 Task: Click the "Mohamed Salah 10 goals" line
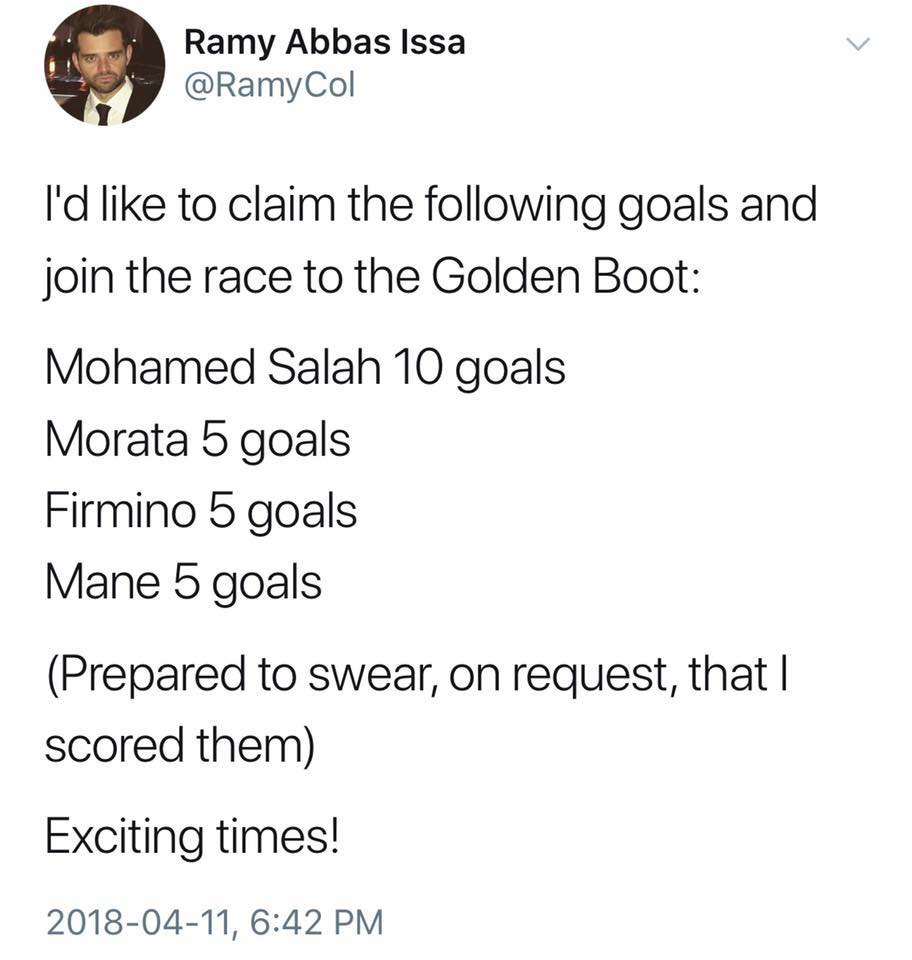pos(305,370)
